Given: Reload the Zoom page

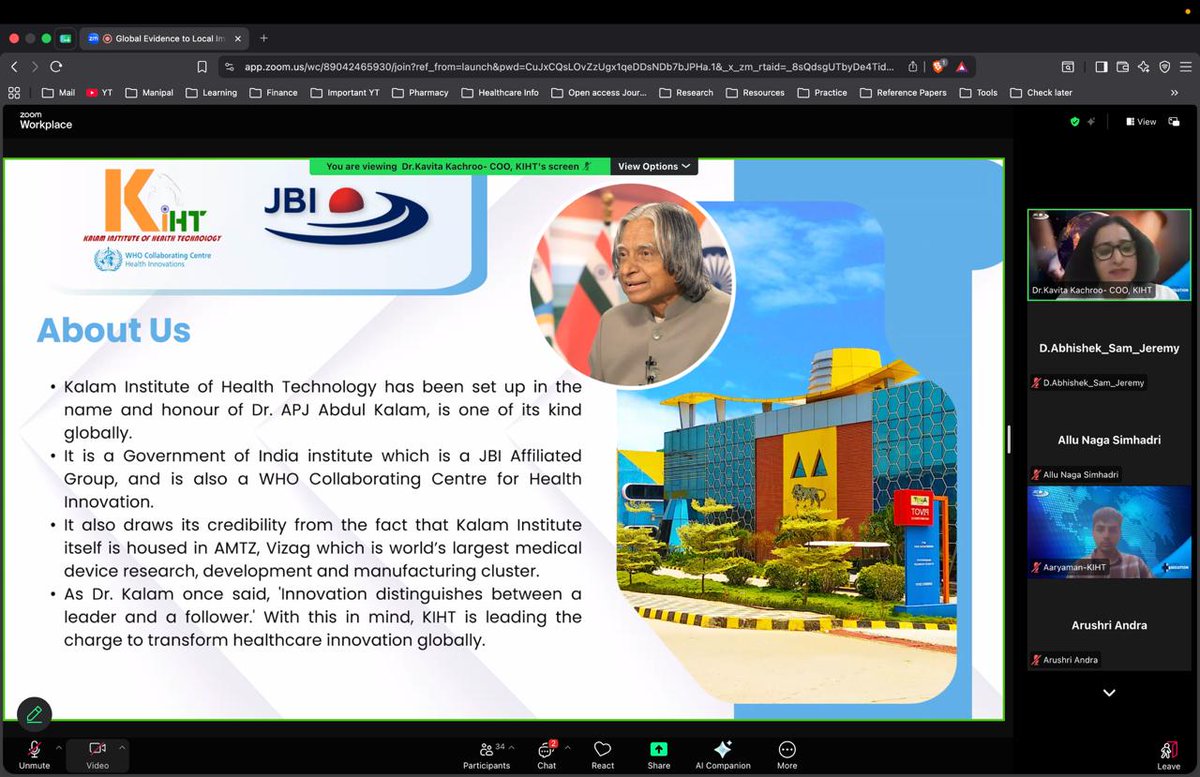Looking at the screenshot, I should click(x=56, y=66).
